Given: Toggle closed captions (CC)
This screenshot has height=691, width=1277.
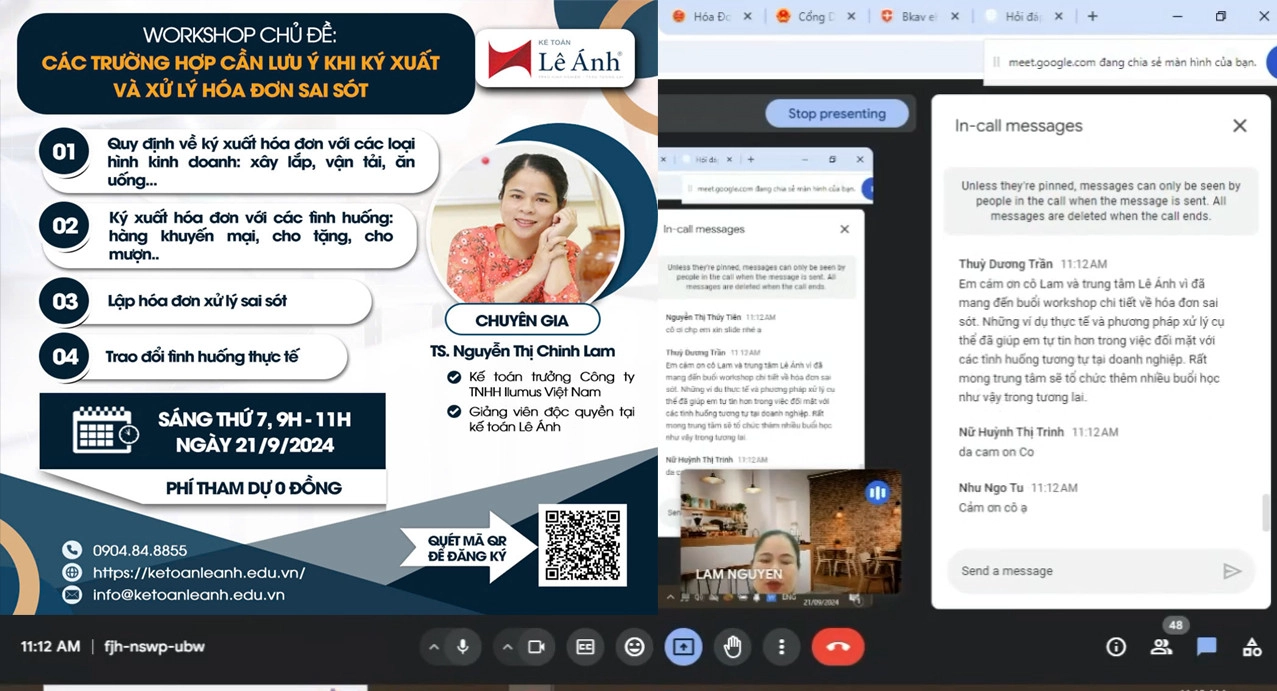Looking at the screenshot, I should coord(585,647).
